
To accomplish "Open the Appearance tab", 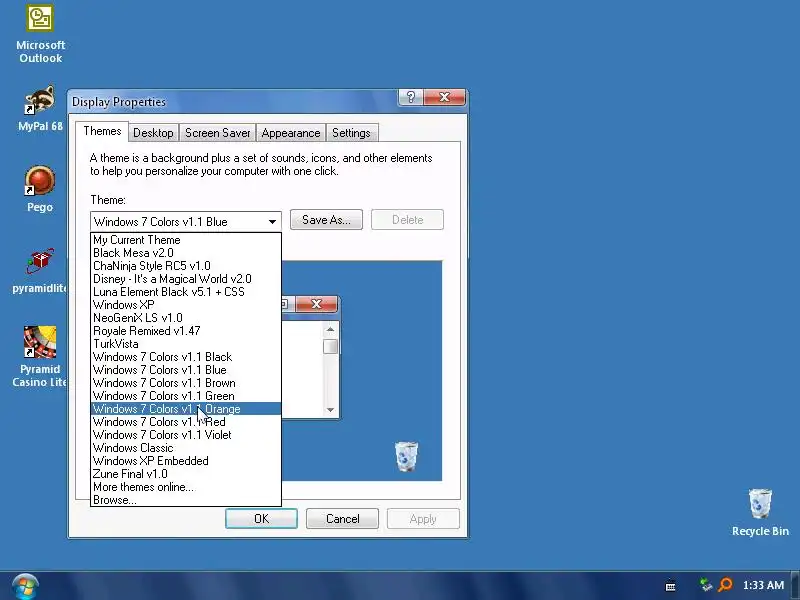I will tap(291, 133).
